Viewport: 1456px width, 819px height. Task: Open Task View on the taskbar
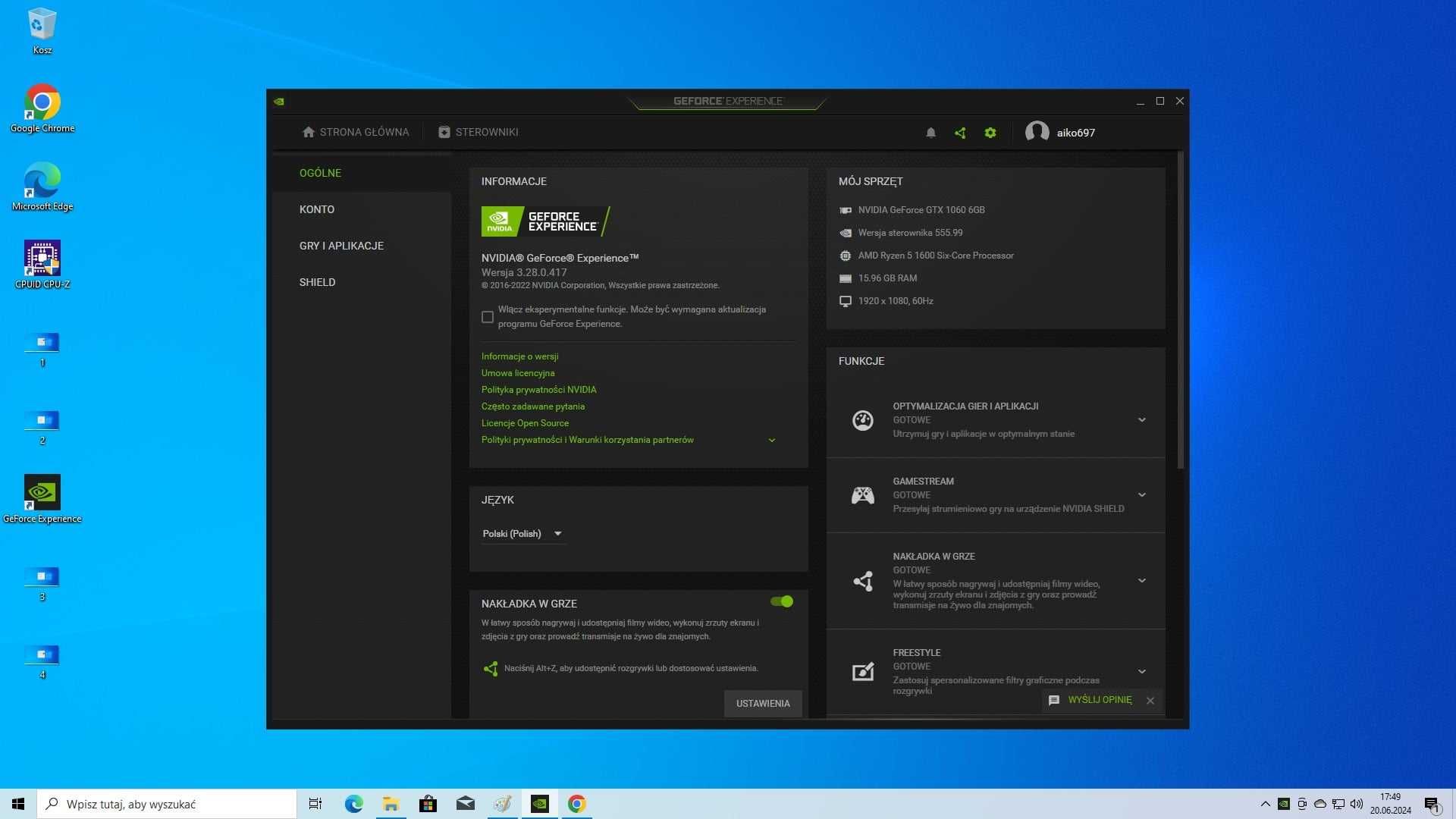[315, 804]
